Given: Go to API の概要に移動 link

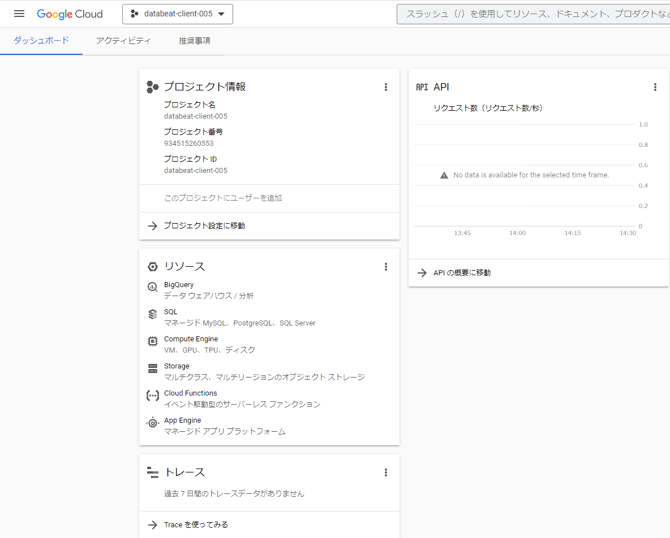Looking at the screenshot, I should [x=462, y=273].
